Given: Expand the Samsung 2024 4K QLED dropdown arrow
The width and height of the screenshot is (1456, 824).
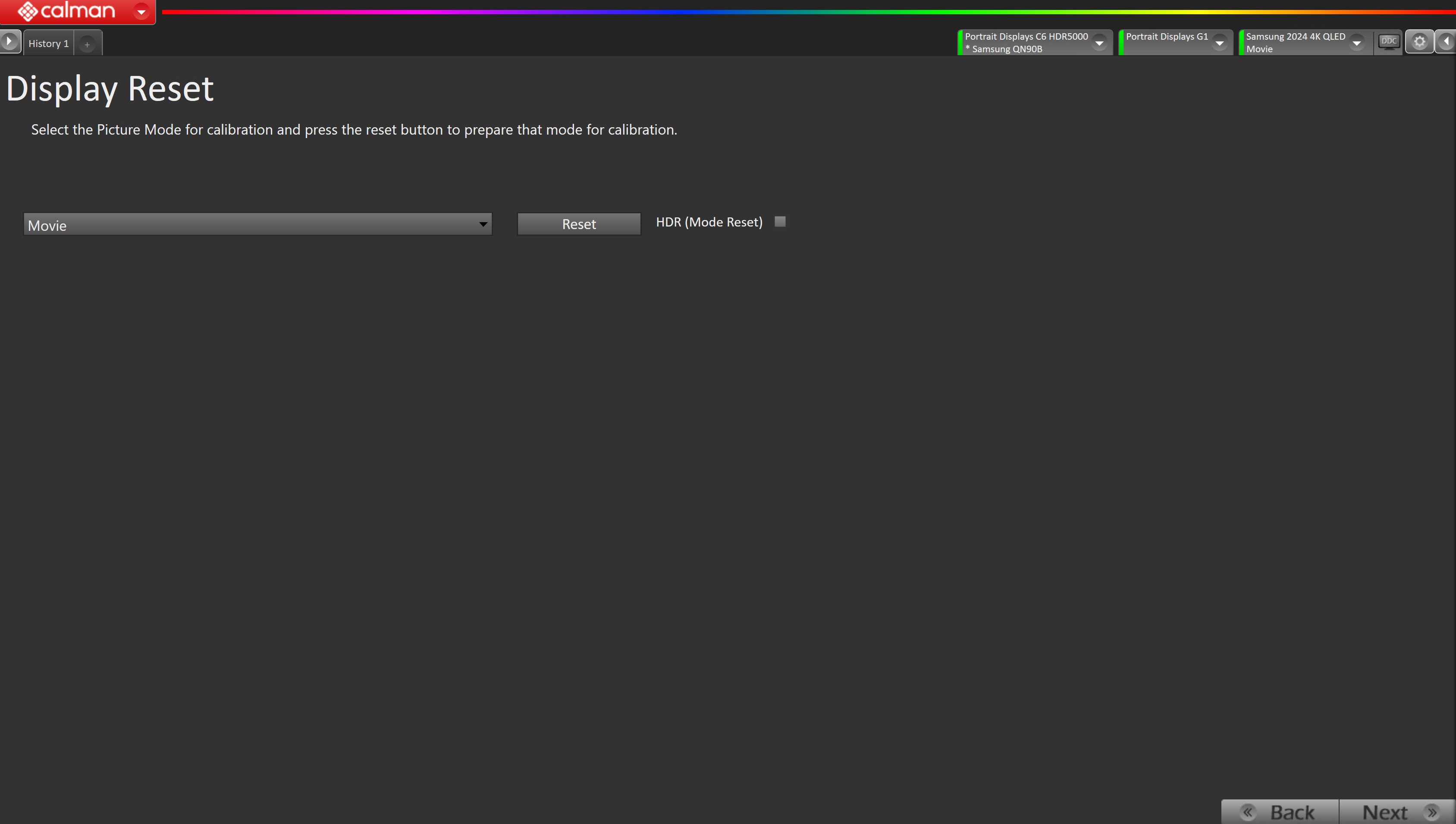Looking at the screenshot, I should [1356, 42].
